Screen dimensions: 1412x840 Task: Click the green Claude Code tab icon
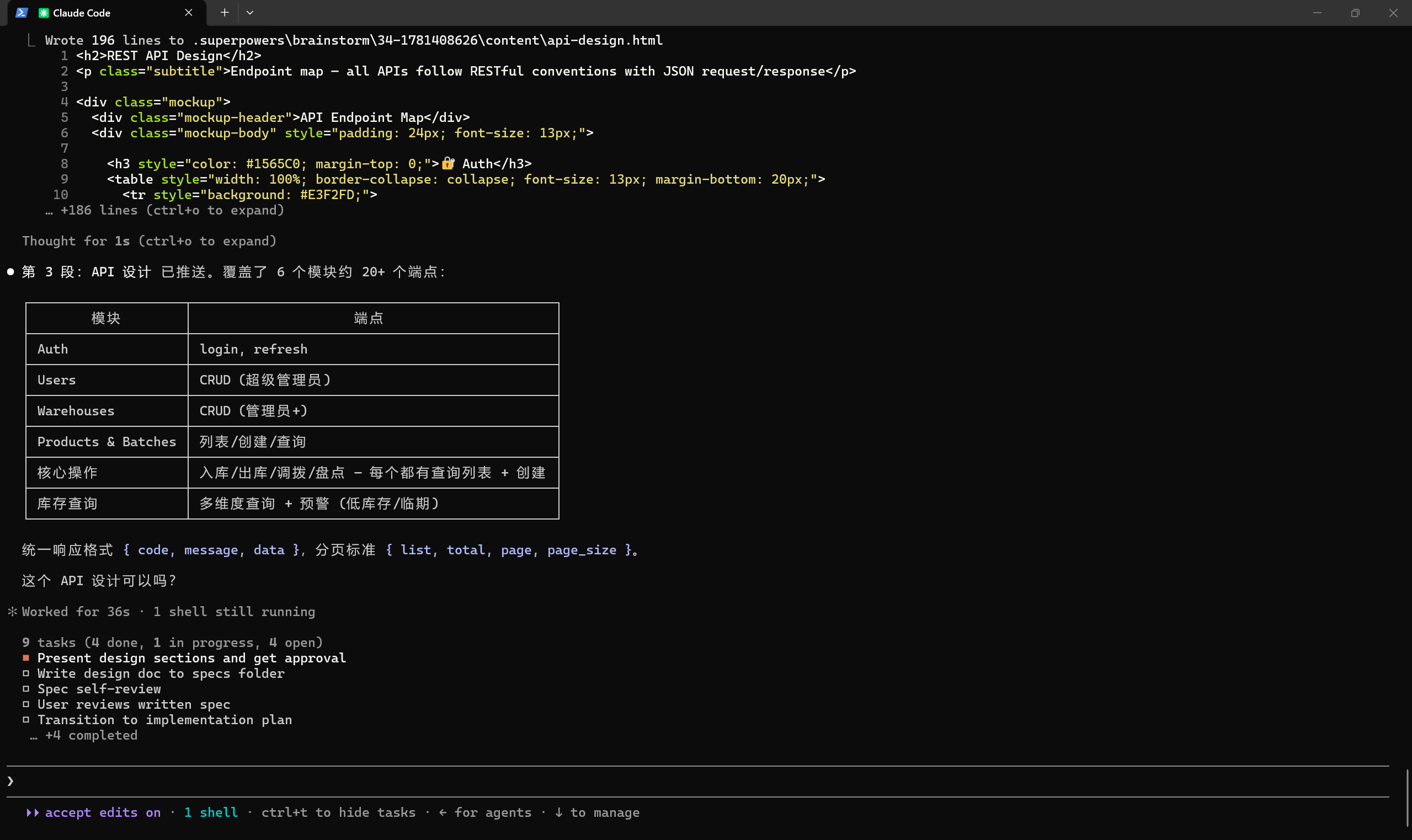coord(44,13)
